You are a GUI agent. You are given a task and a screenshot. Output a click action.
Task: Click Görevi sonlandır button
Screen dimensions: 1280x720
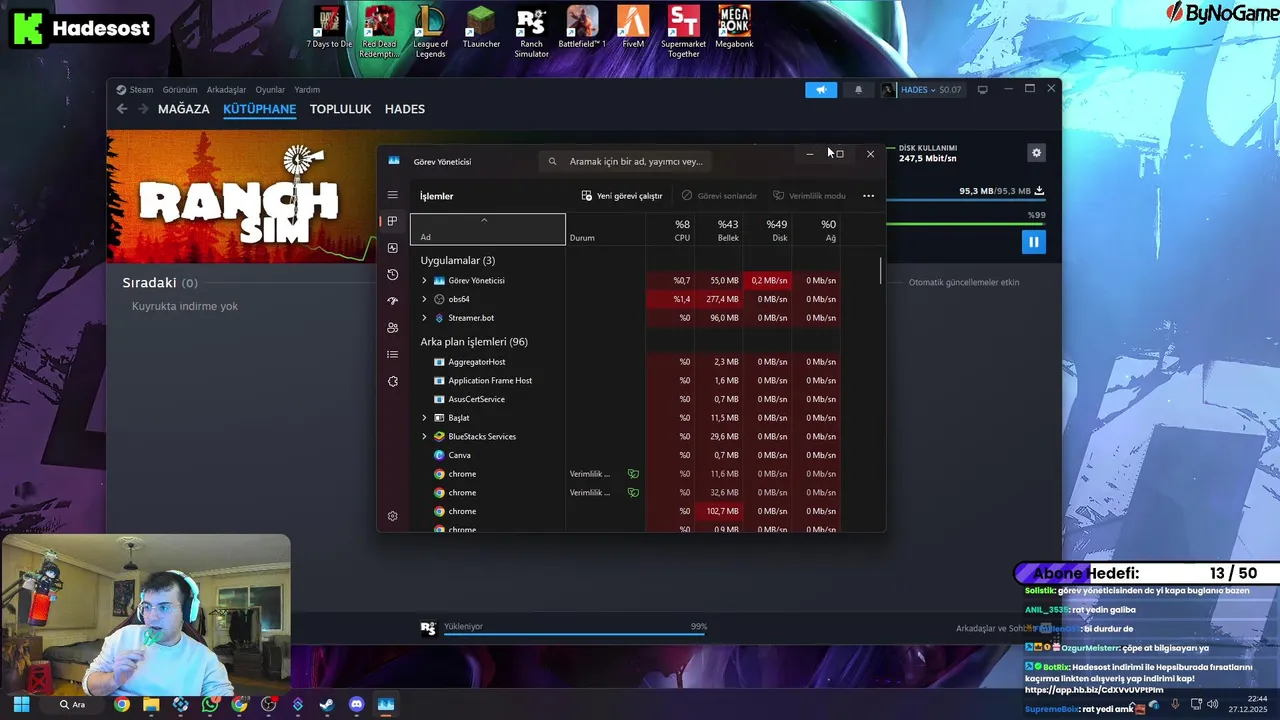[720, 196]
